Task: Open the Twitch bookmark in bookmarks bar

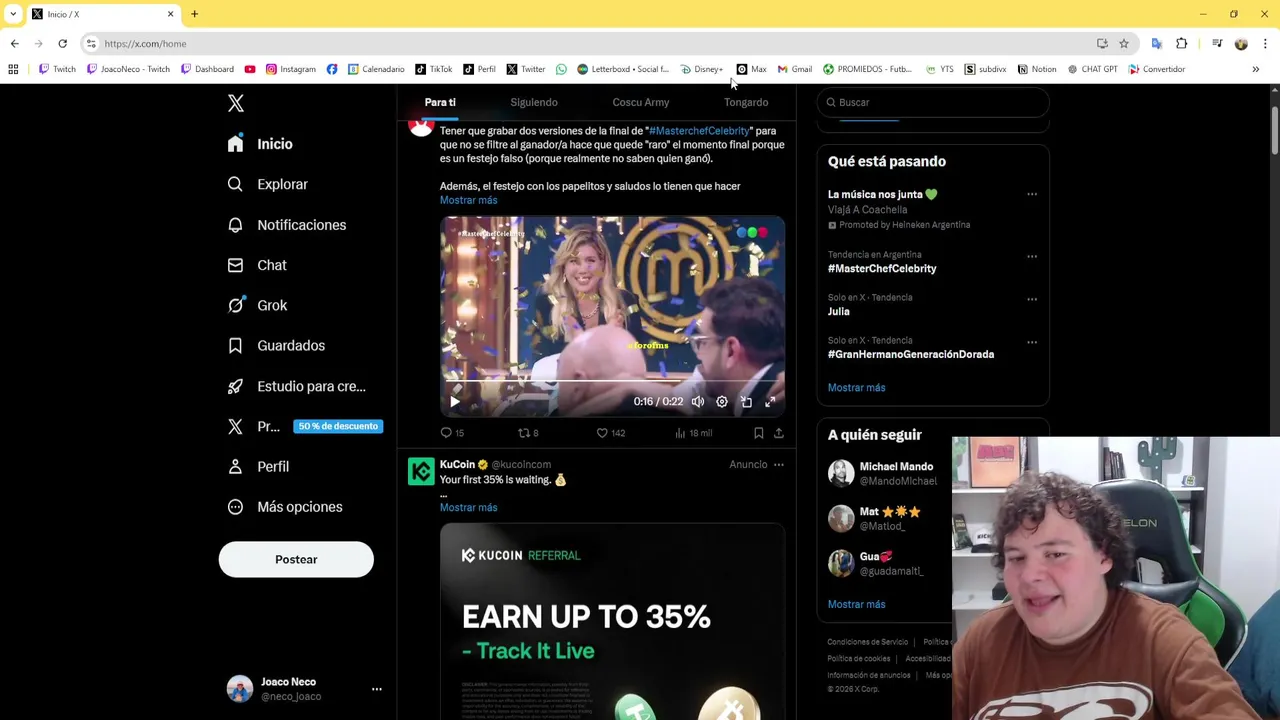Action: tap(57, 69)
